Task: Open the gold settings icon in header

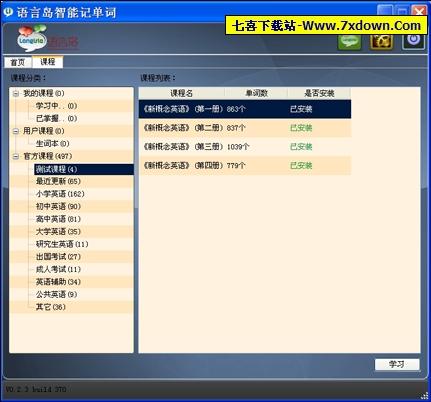Action: pos(381,42)
